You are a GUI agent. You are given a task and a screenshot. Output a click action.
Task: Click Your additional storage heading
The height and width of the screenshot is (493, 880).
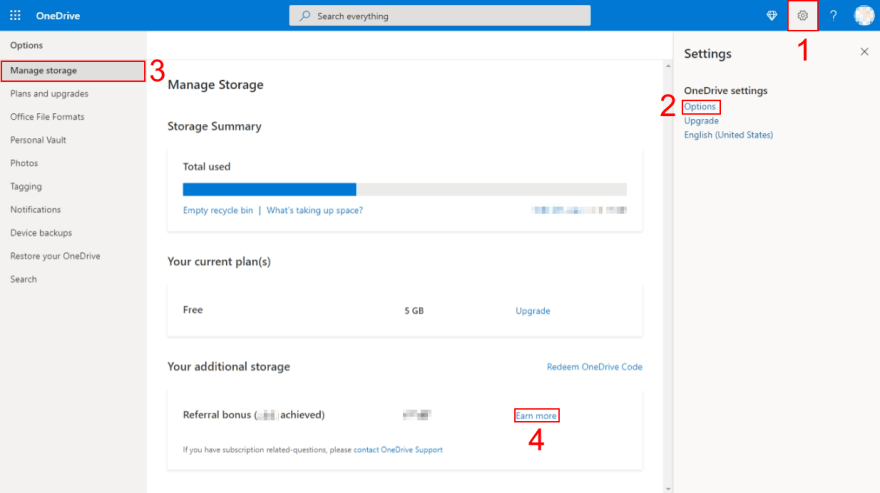click(x=228, y=367)
